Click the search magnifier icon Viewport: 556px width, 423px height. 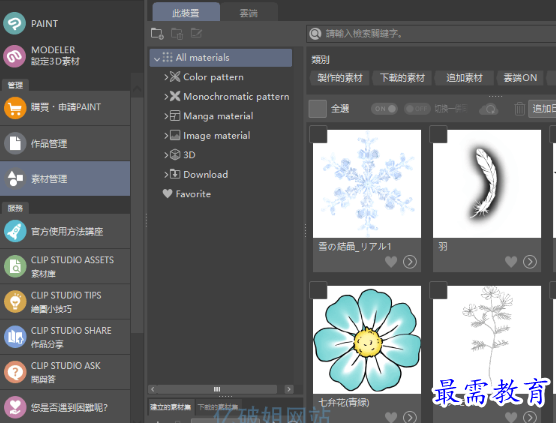pos(315,34)
